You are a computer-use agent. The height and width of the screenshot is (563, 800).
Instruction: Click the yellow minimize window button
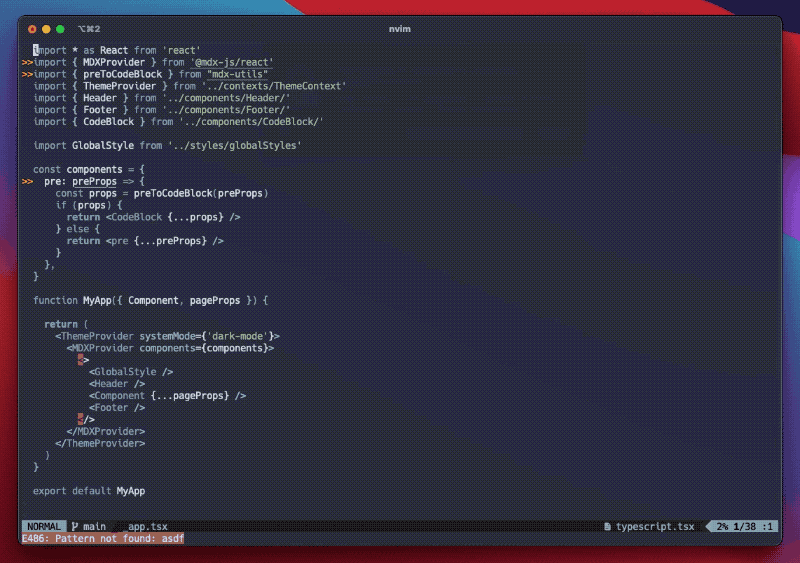coord(46,29)
